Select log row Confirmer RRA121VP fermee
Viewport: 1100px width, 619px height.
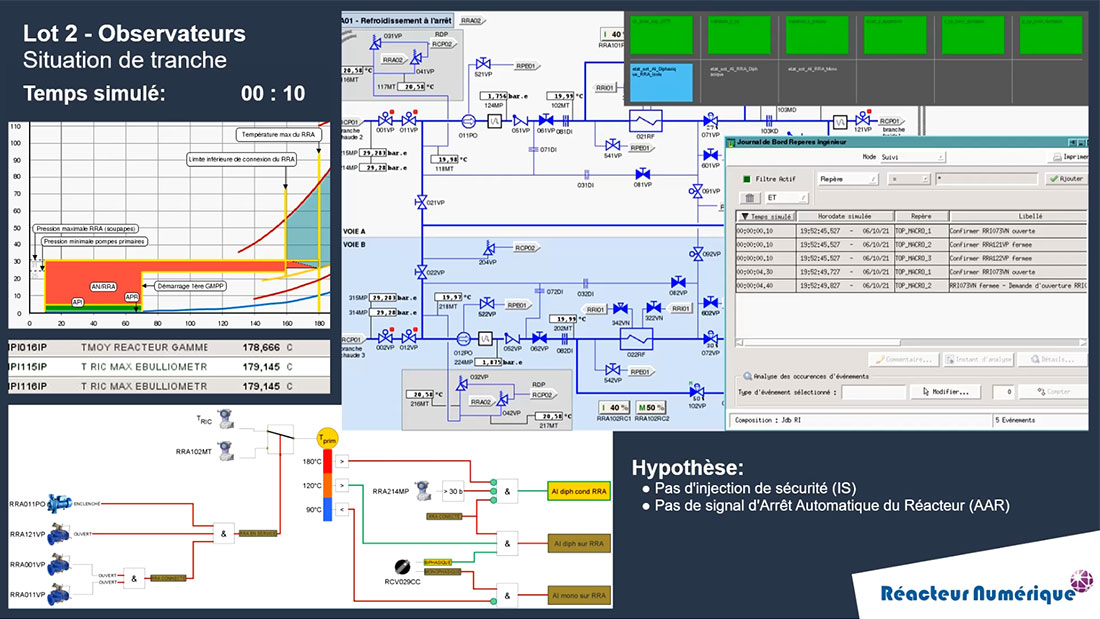pyautogui.click(x=911, y=245)
